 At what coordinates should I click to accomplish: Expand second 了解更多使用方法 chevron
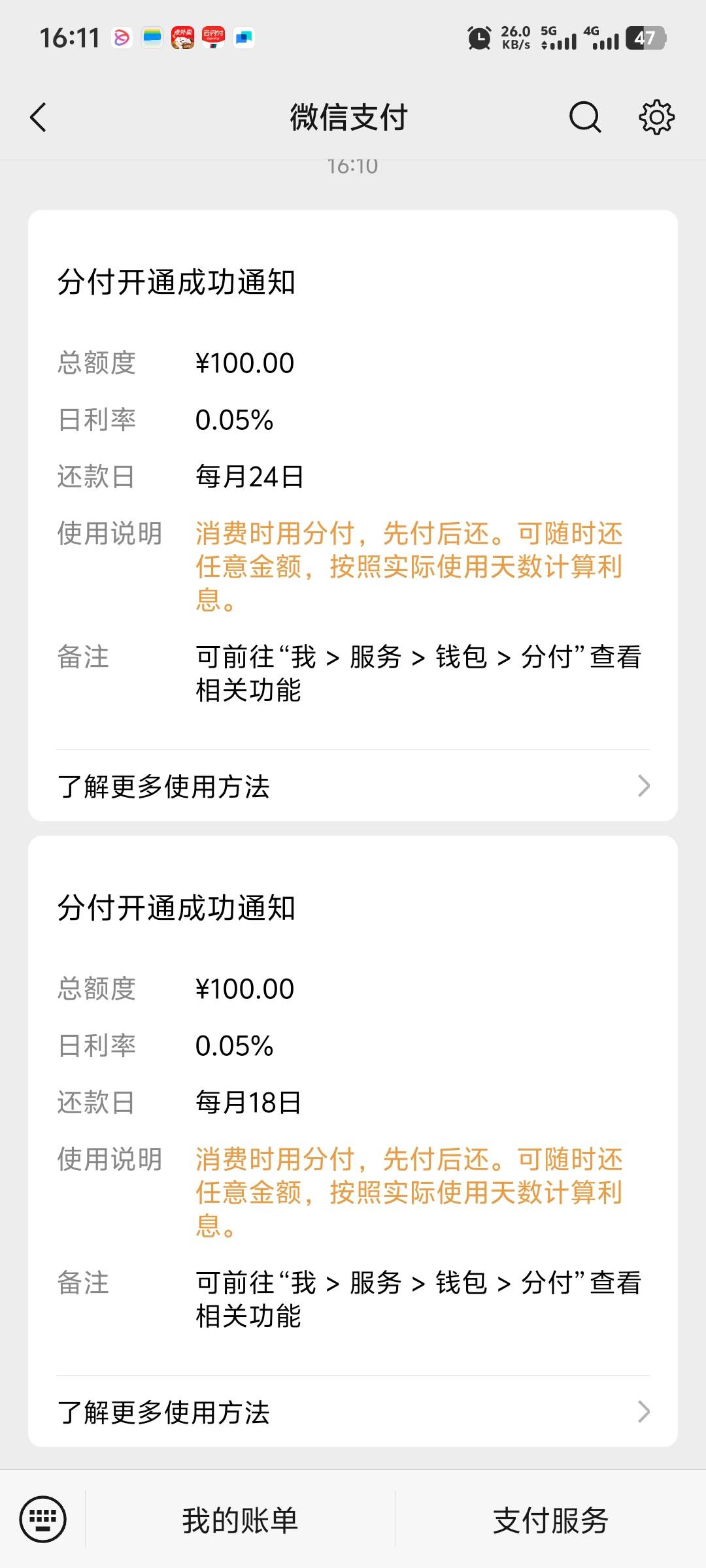click(644, 1412)
